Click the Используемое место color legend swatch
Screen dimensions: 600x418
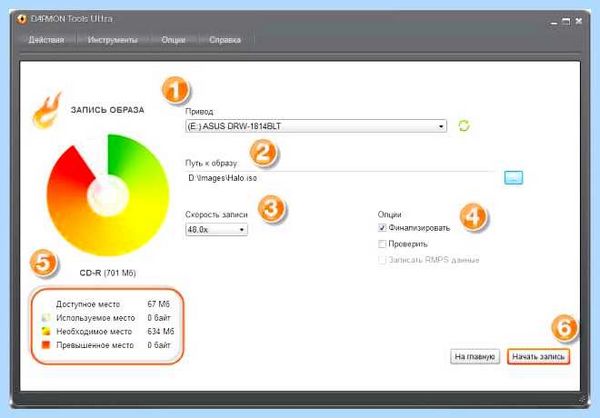coord(46,318)
